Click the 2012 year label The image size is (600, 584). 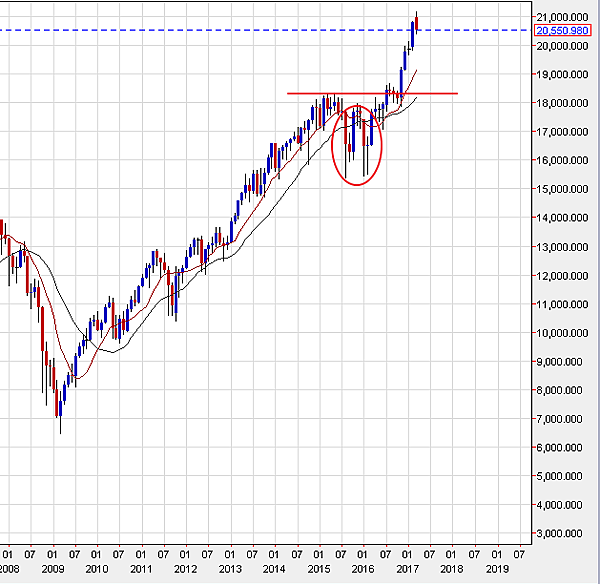[x=186, y=569]
